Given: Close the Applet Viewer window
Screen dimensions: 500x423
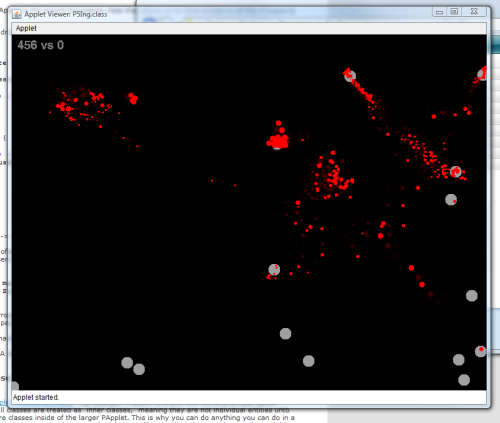Looking at the screenshot, I should (x=474, y=12).
